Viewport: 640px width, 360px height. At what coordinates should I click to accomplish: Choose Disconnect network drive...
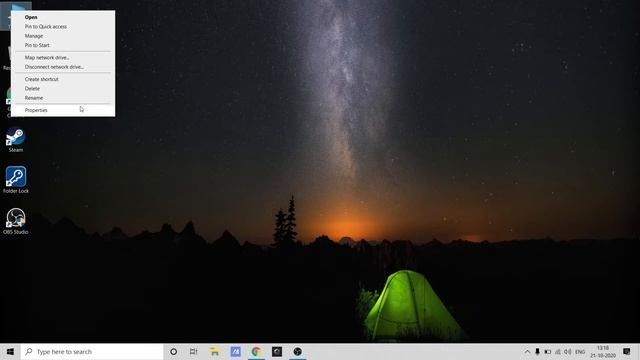[63, 67]
